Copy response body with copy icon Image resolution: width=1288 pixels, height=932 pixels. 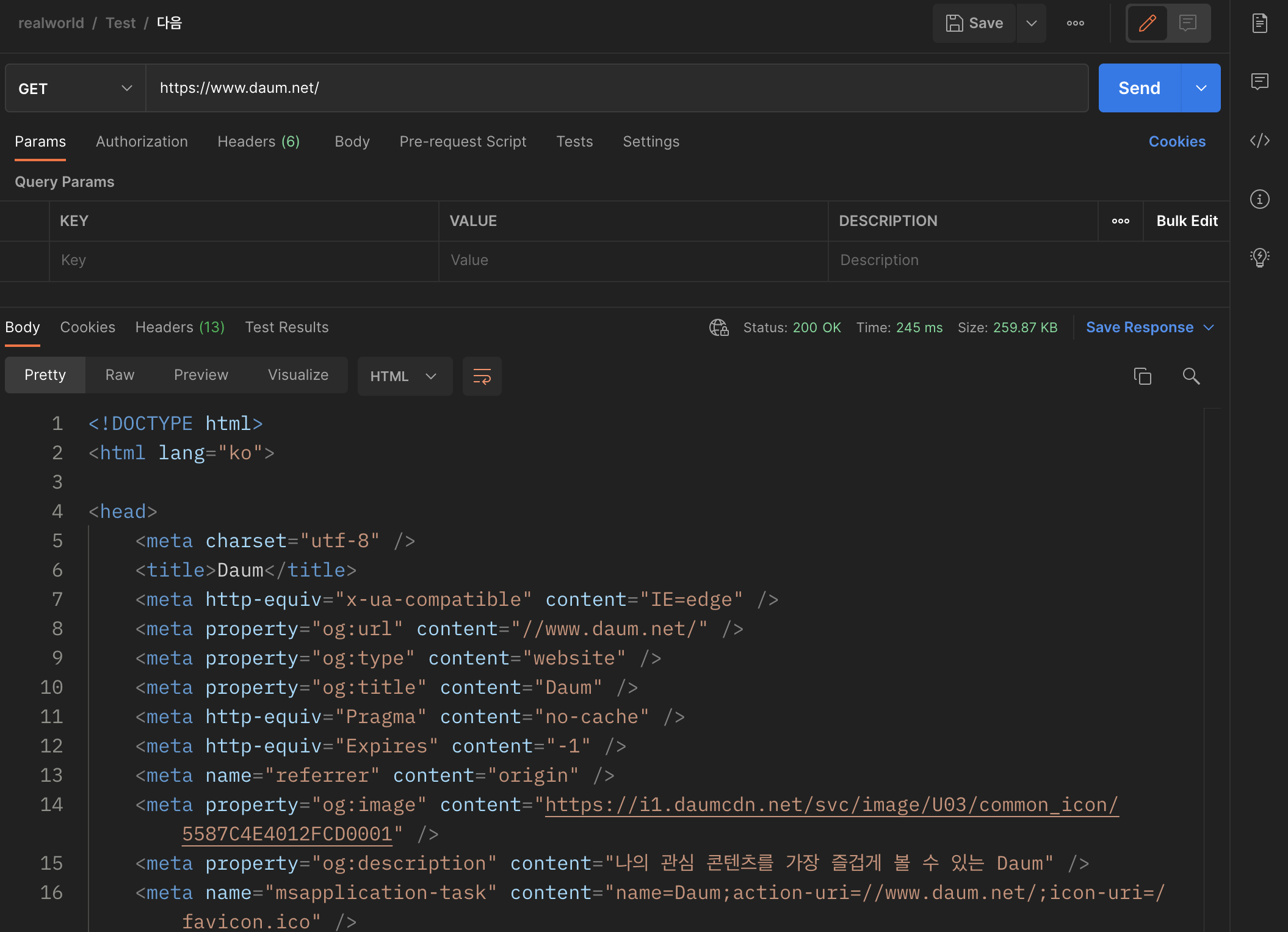[x=1142, y=376]
